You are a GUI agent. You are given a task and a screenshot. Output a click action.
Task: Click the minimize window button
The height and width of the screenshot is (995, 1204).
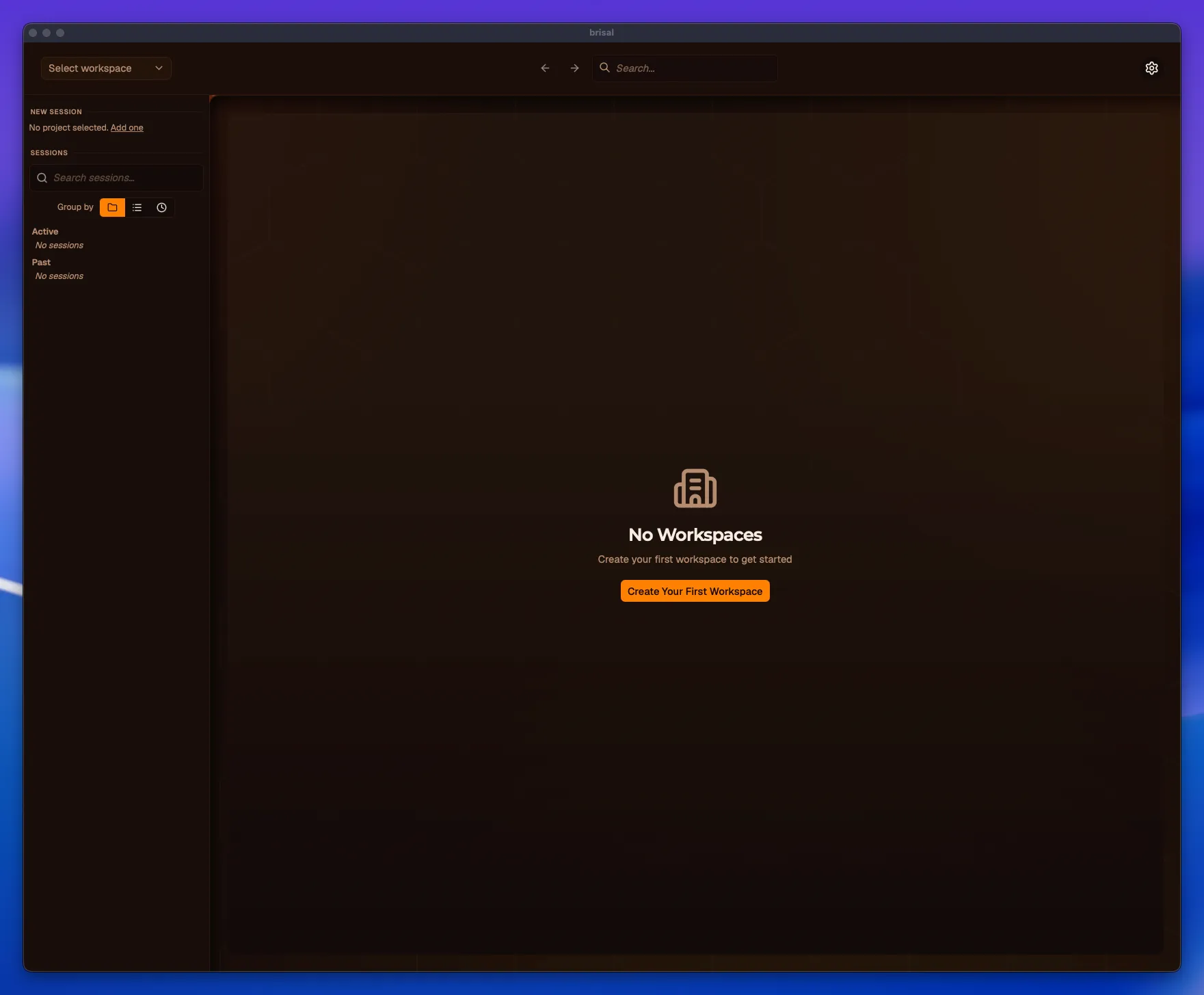click(x=46, y=33)
